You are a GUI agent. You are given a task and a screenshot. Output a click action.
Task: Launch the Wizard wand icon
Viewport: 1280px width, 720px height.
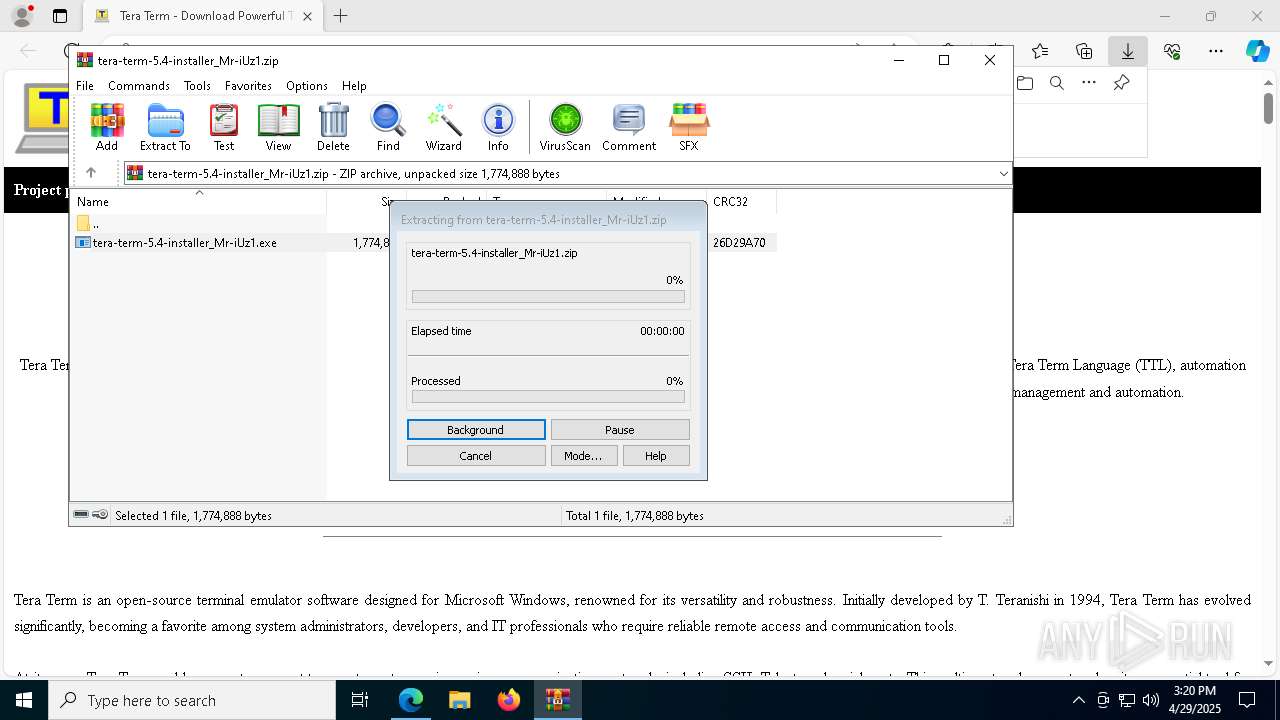(443, 127)
